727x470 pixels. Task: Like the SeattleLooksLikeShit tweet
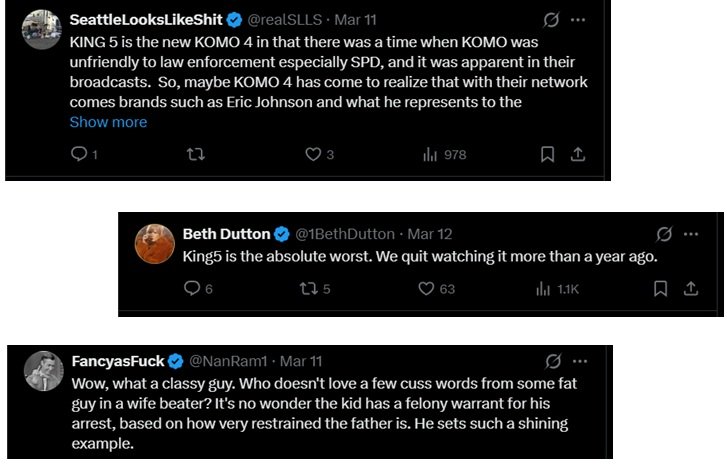312,154
